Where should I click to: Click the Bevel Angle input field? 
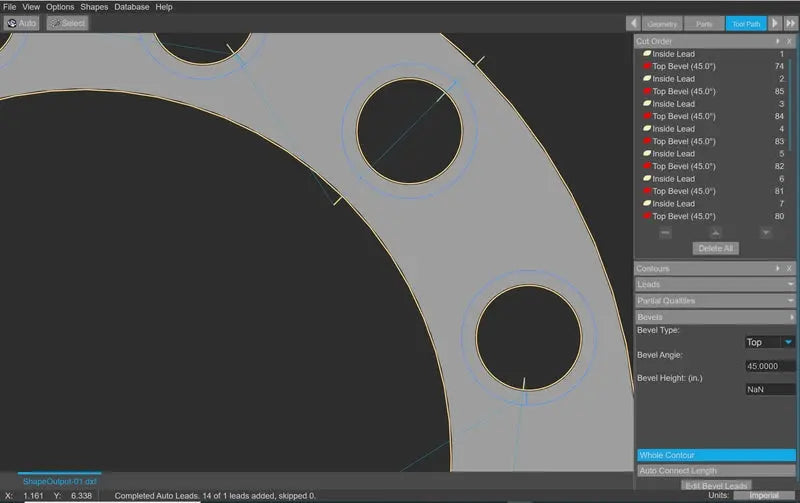point(769,366)
